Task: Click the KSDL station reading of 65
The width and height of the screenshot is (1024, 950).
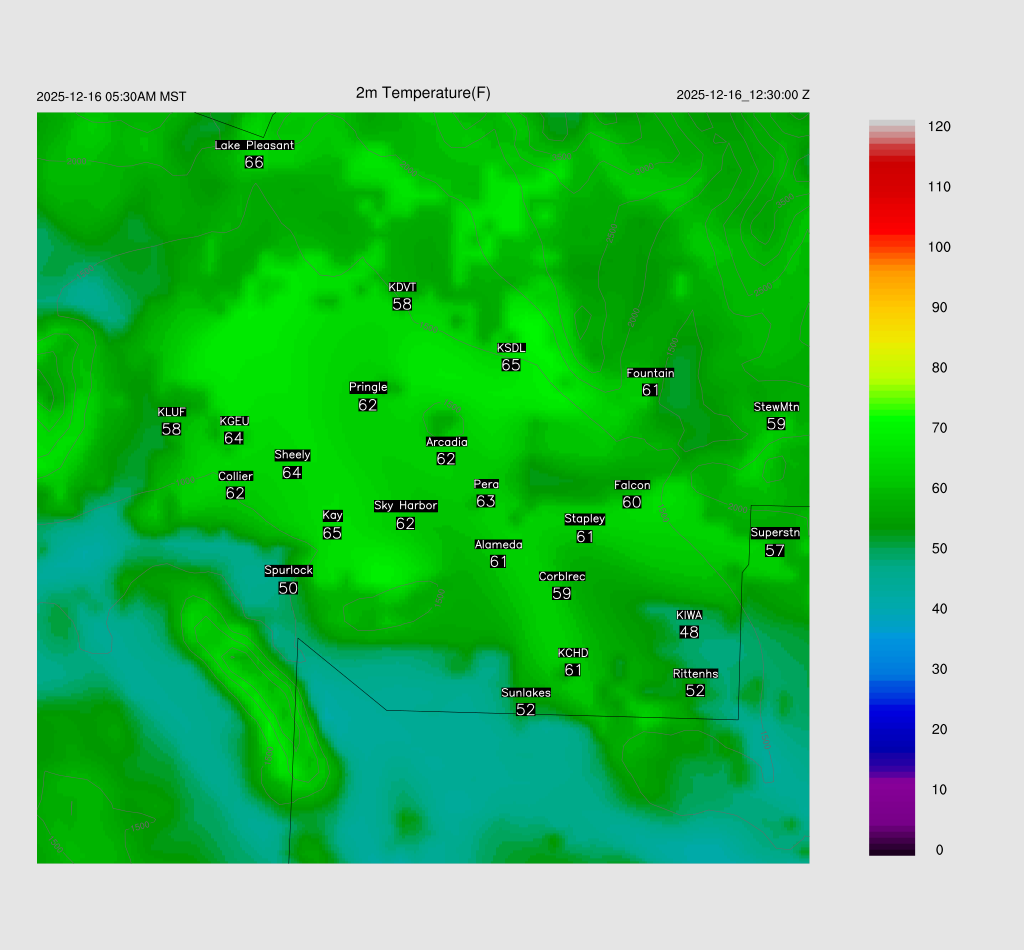Action: tap(511, 366)
